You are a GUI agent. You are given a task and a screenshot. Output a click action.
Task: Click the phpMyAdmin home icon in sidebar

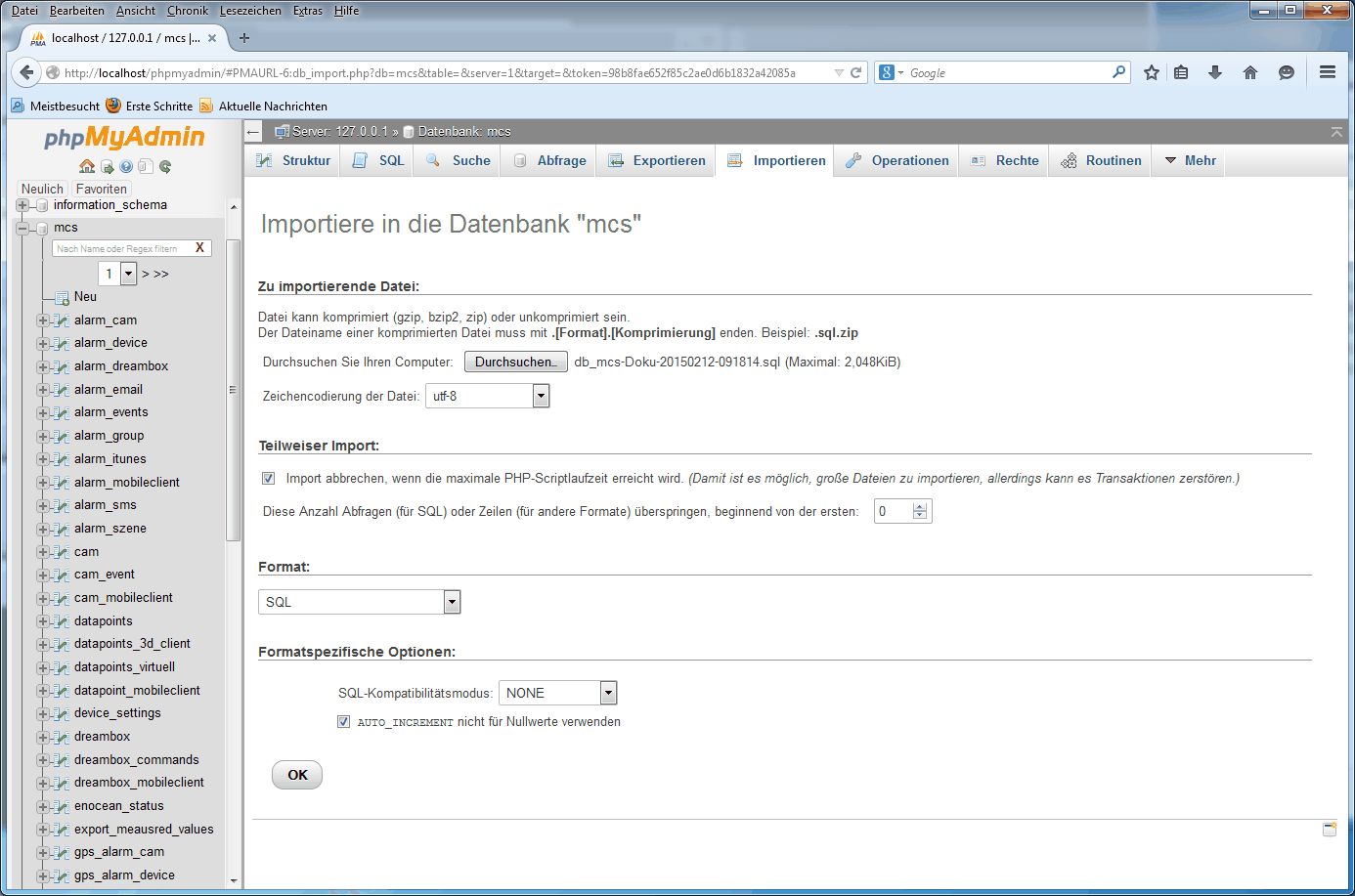(x=87, y=166)
